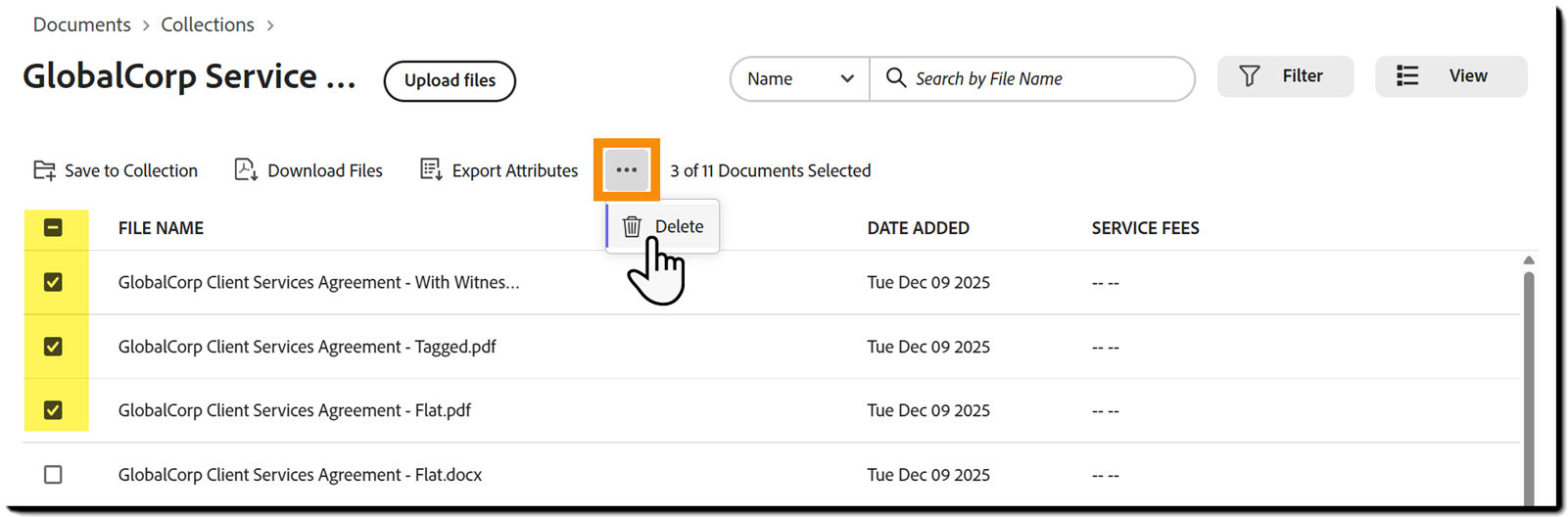Click chevron after Collections breadcrumb
Screen dimensions: 1568x517
pos(270,25)
